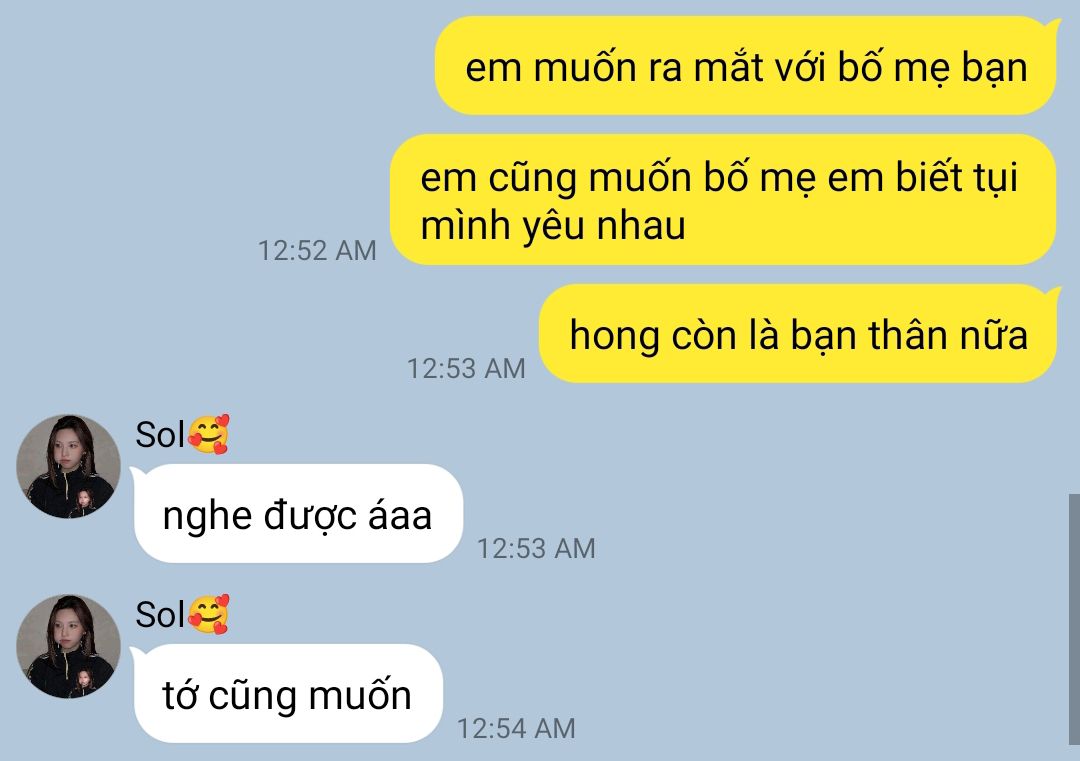Open sender name 'Sol' above 'nghe được áaa'
1080x761 pixels.
(x=160, y=435)
